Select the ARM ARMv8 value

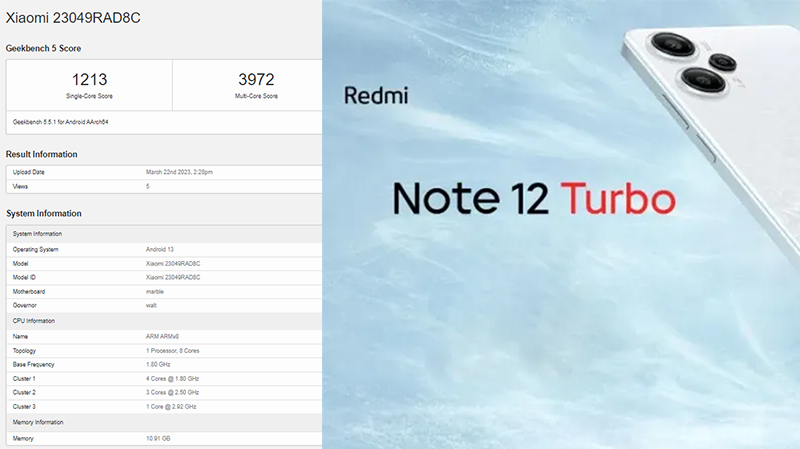coord(162,337)
